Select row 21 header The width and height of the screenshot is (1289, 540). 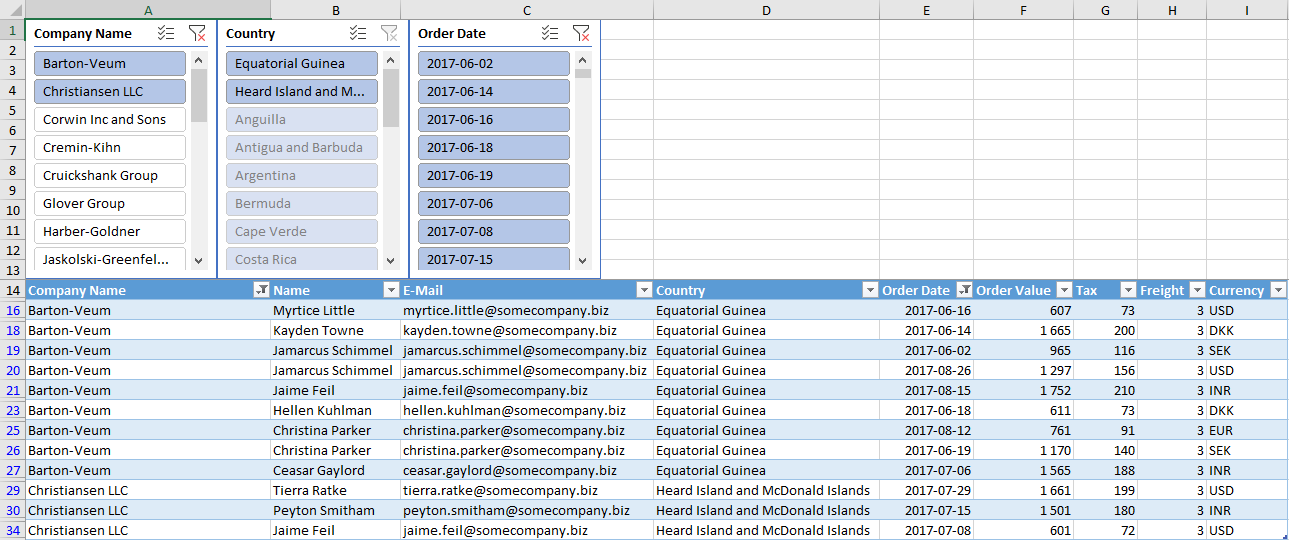coord(13,390)
